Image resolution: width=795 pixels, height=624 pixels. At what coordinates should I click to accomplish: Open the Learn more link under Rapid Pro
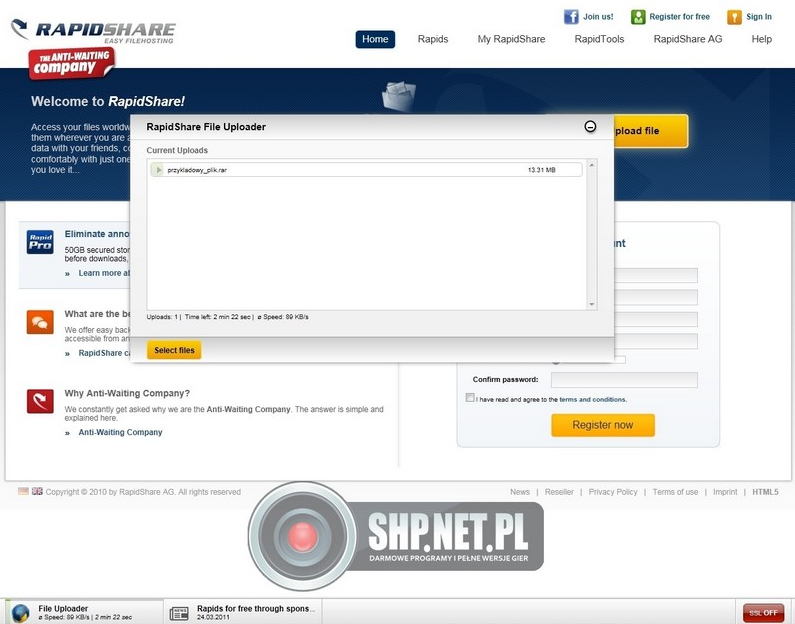click(104, 273)
